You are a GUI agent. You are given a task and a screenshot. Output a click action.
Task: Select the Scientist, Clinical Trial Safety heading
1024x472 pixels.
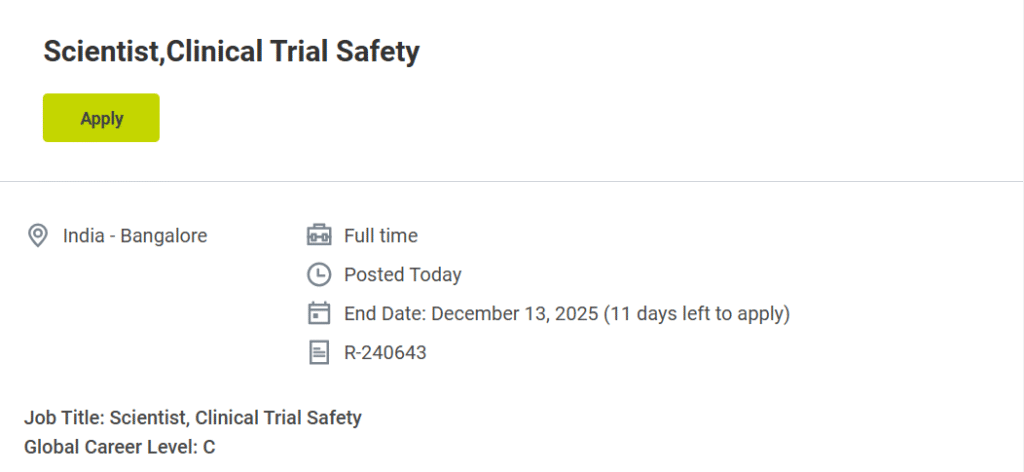point(231,52)
